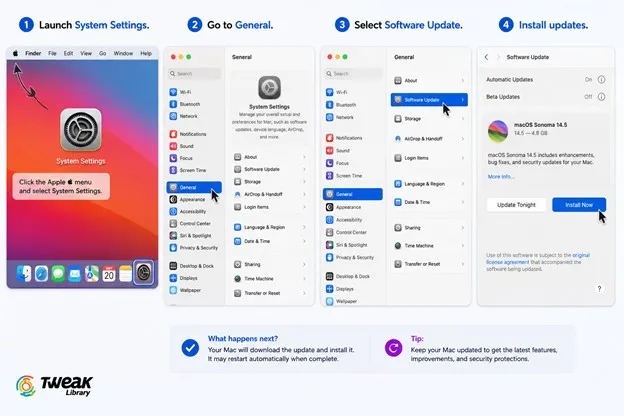Click the large System Settings icon on the desktop

(x=81, y=130)
